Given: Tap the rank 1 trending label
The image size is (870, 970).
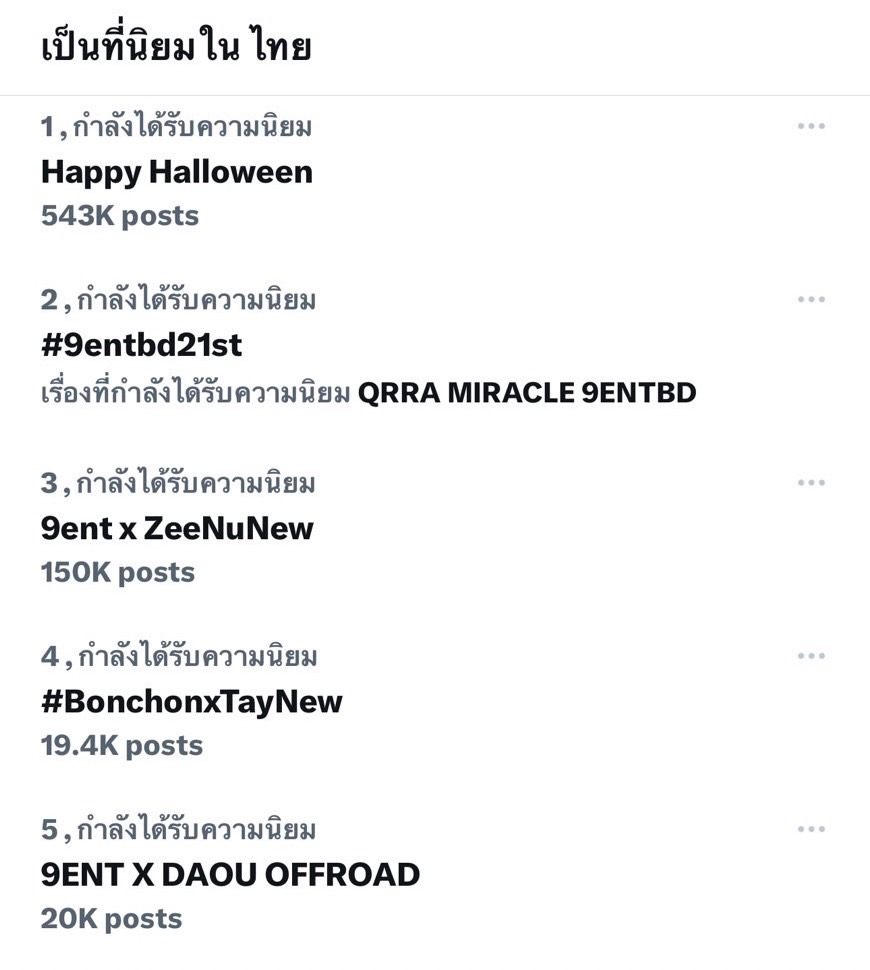Looking at the screenshot, I should [x=177, y=127].
